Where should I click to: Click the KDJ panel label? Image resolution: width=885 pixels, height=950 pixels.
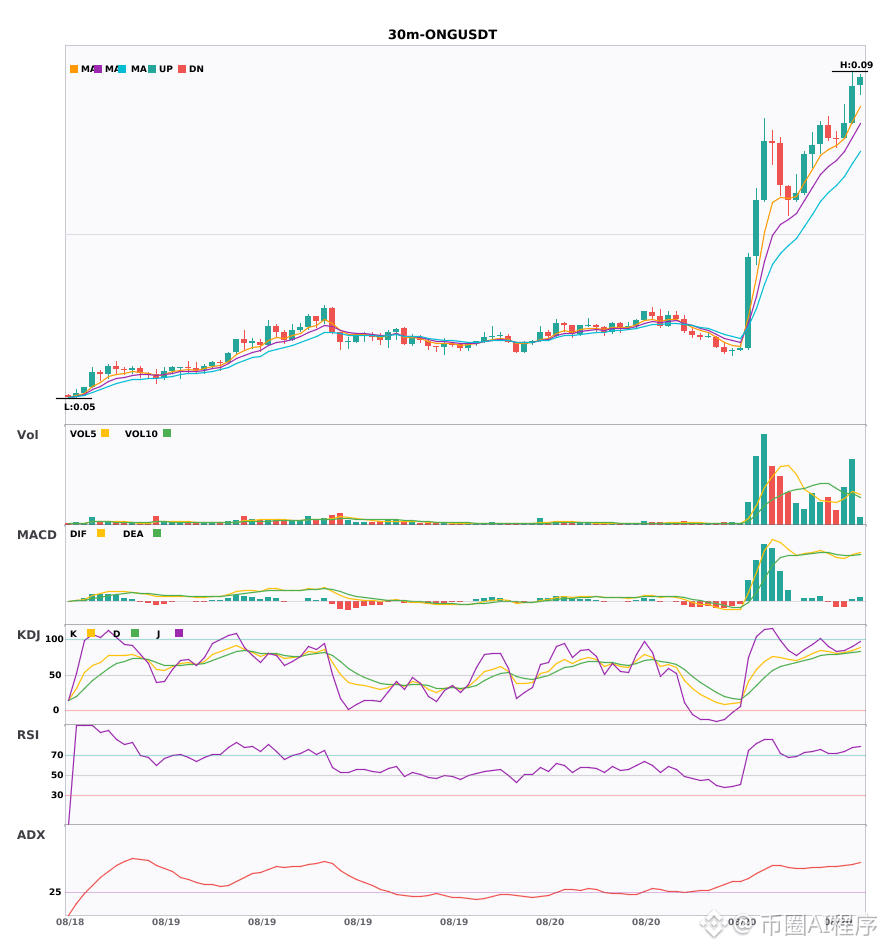point(28,635)
